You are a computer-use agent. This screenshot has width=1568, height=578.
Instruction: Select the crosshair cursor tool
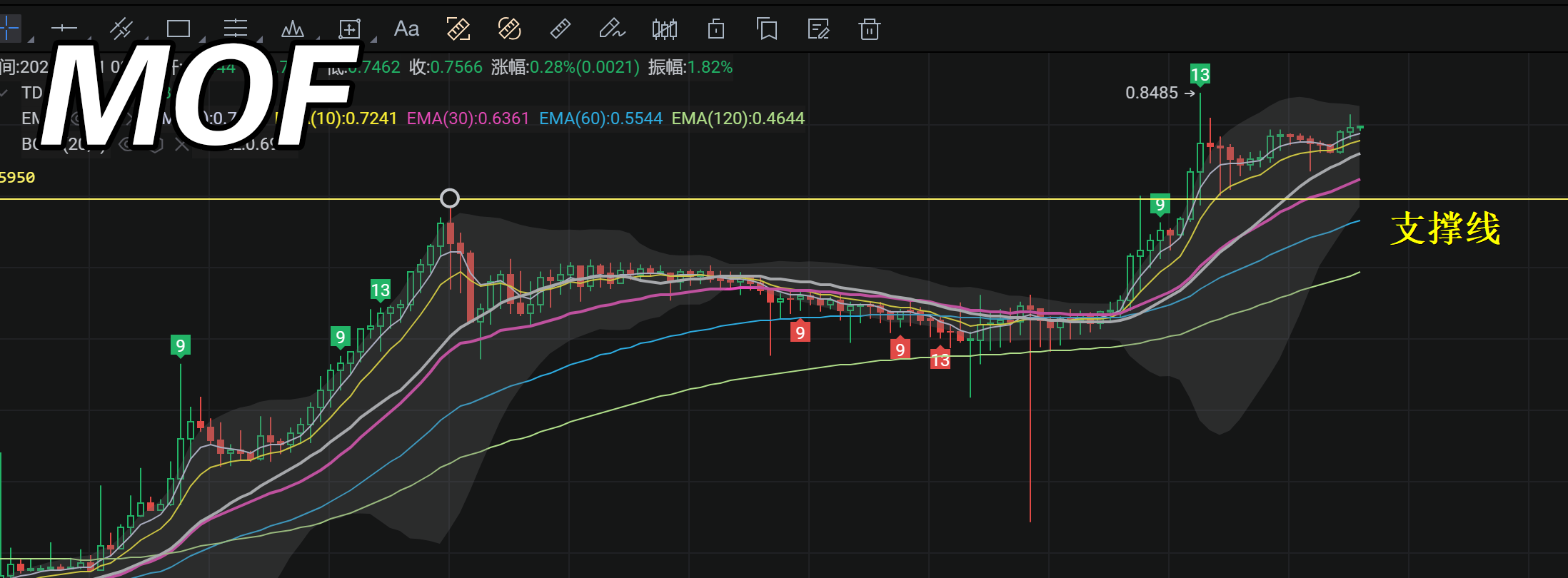9,29
